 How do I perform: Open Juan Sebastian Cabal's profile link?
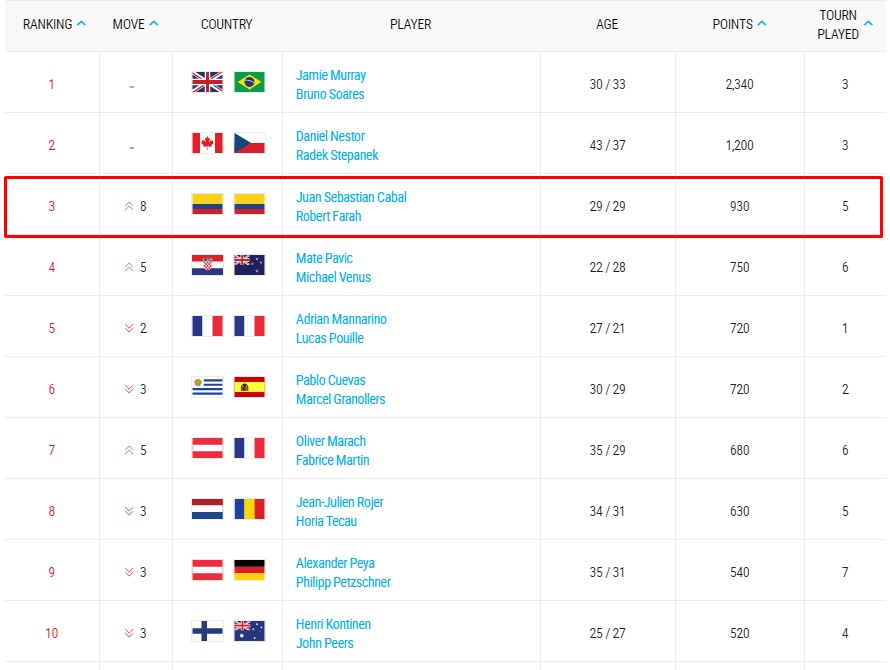coord(351,197)
